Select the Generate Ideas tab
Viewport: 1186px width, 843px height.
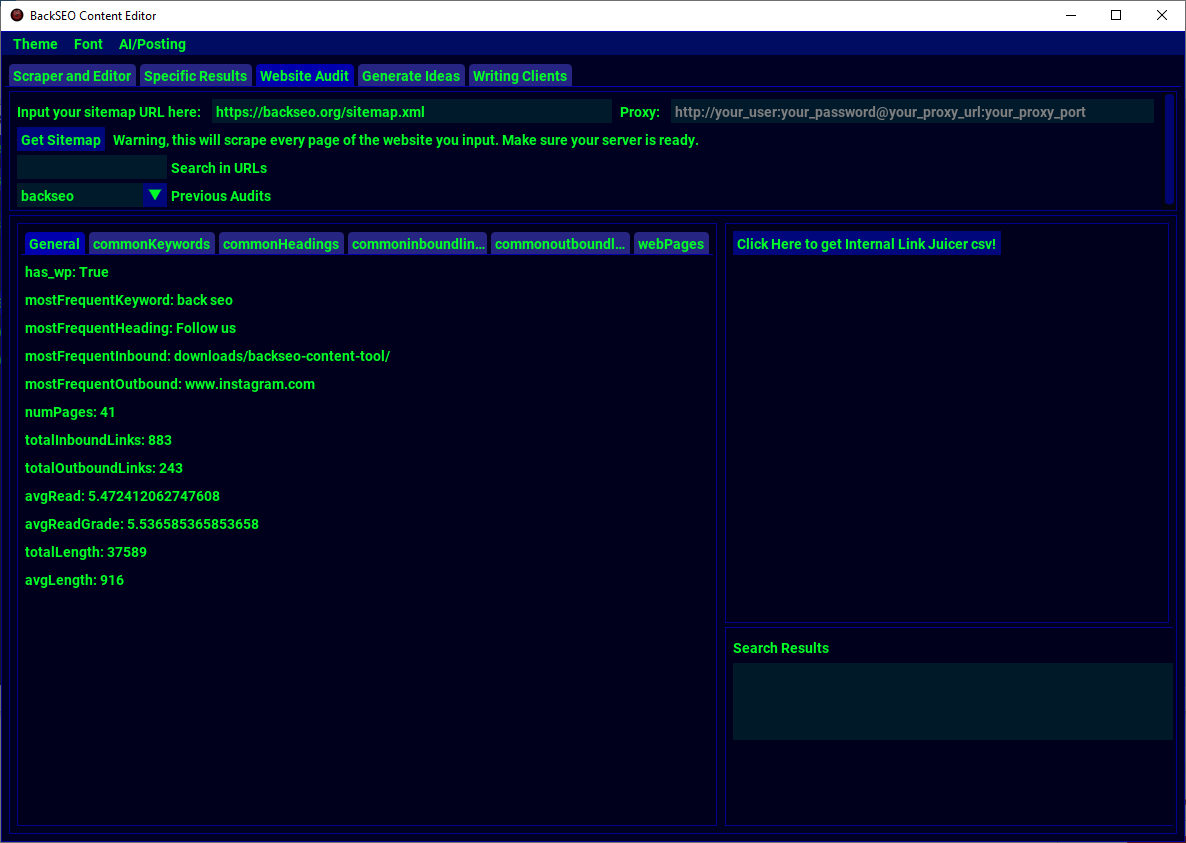[x=411, y=75]
